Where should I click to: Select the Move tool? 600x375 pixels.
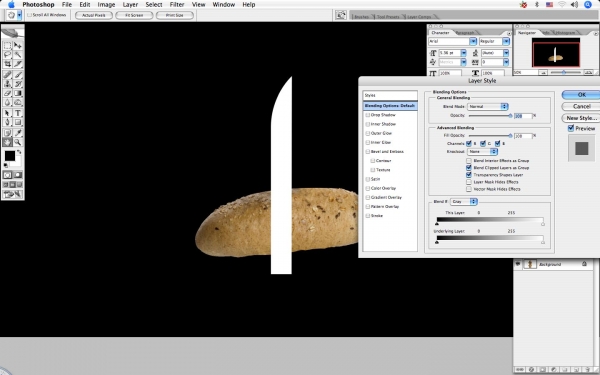[18, 46]
